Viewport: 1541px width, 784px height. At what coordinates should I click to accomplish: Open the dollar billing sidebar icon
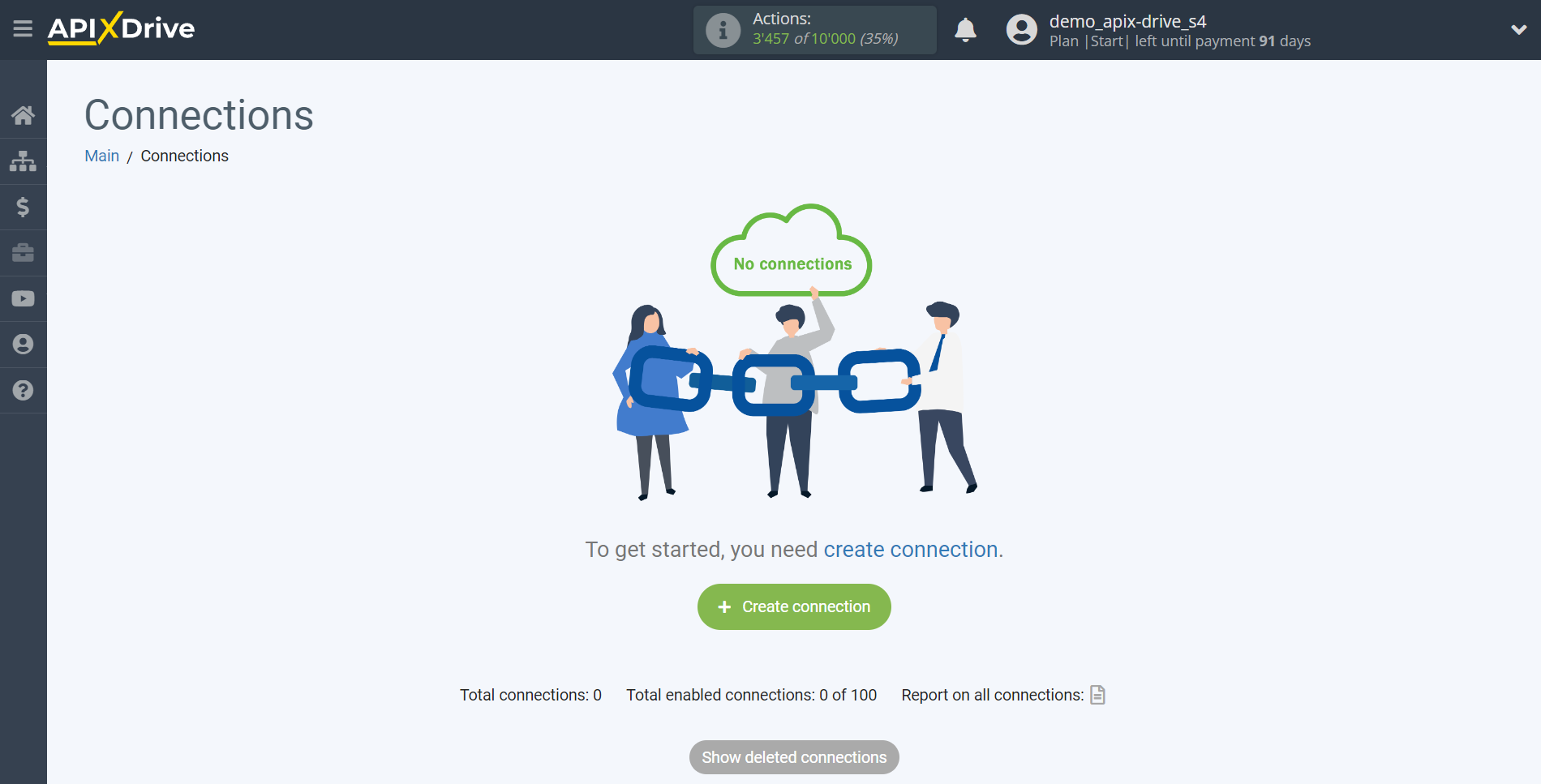click(23, 208)
